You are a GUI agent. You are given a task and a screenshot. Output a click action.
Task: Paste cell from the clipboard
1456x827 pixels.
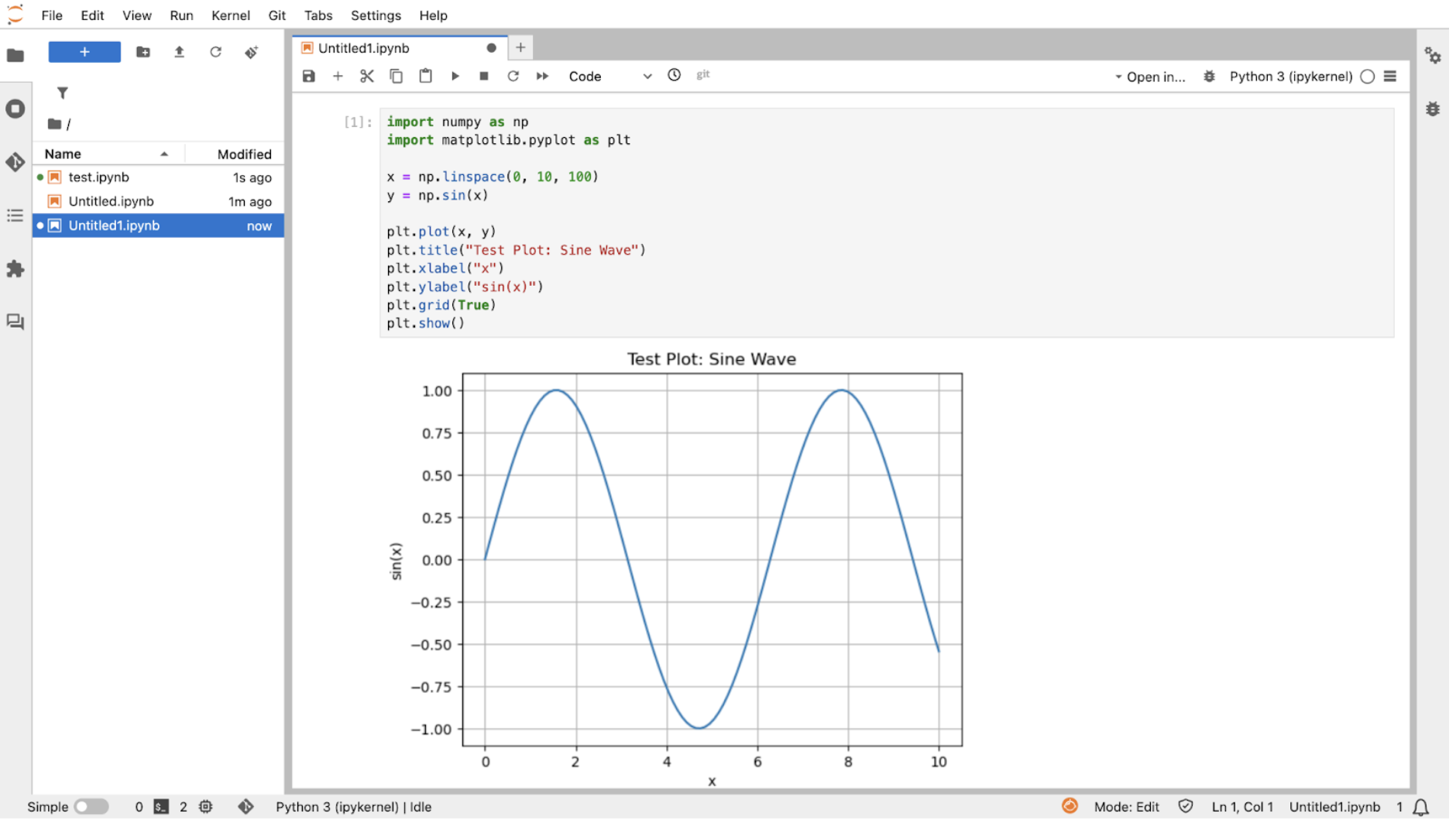[425, 76]
